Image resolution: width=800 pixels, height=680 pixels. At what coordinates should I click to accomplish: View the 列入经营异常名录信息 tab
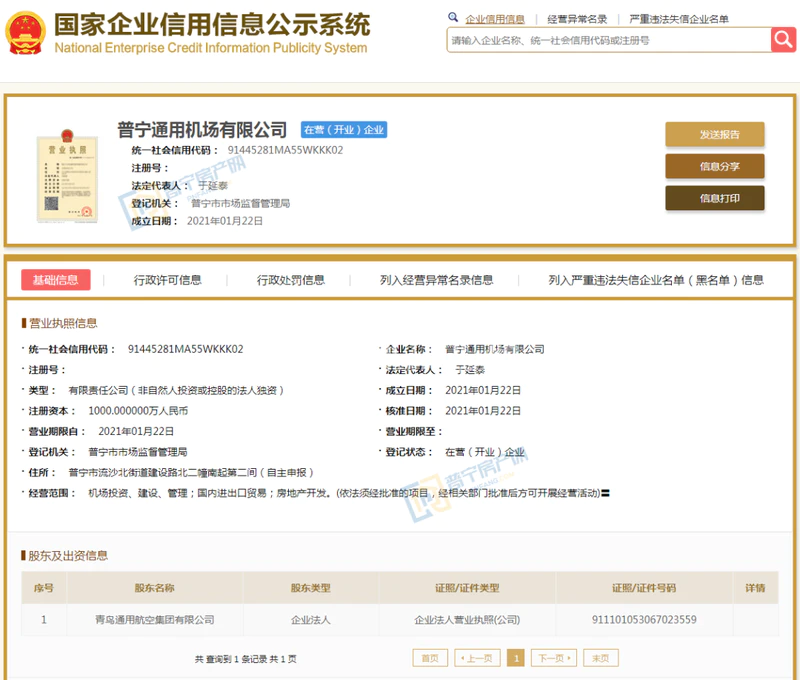coord(436,280)
